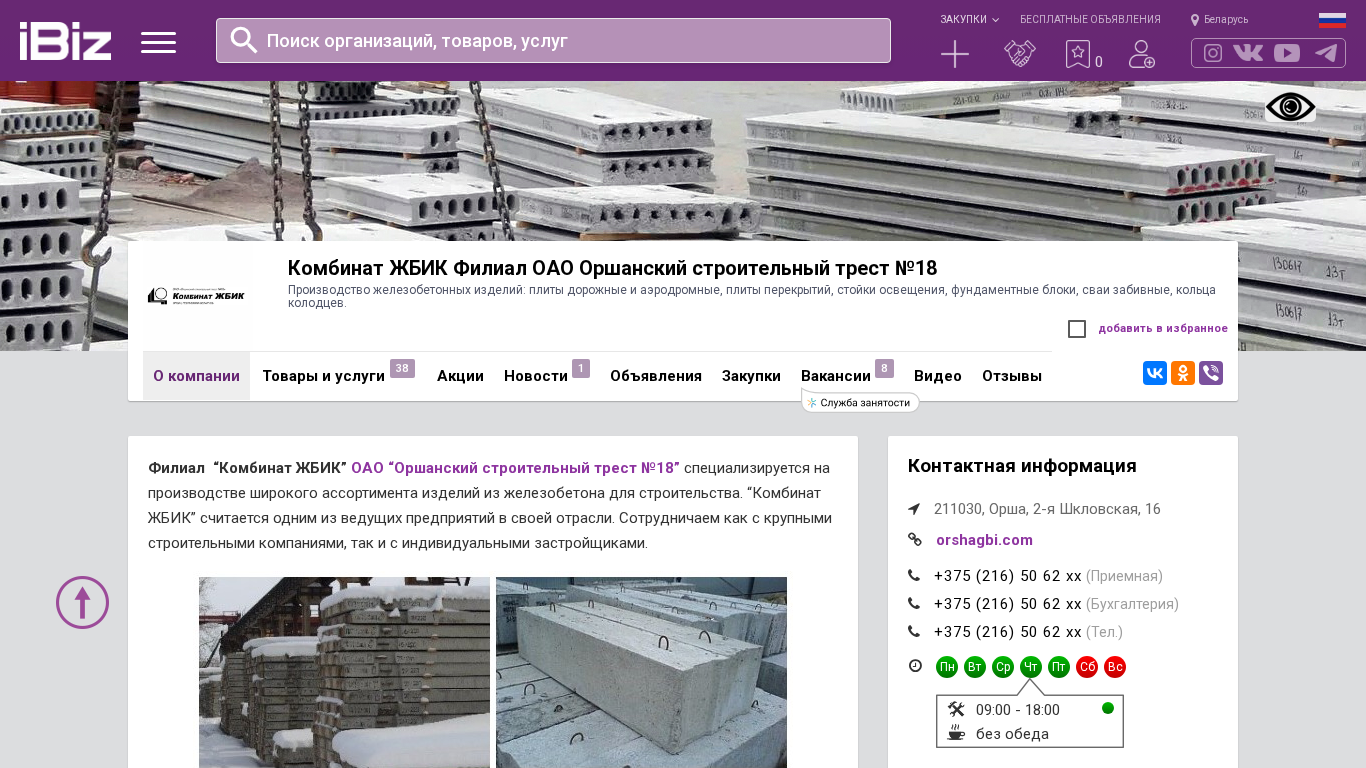Select Wednesday (Ср) schedule circle

(x=1003, y=667)
